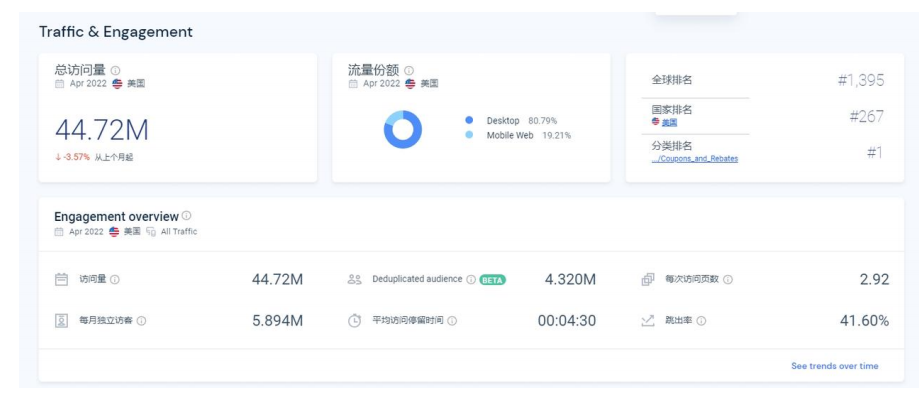Viewport: 919px width, 403px height.
Task: Click the pages icon for 每次访问页数
Action: tap(648, 279)
